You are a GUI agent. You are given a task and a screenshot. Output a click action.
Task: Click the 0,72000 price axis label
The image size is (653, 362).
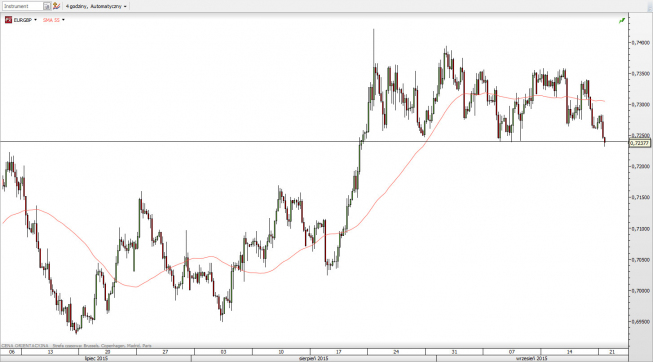click(641, 166)
